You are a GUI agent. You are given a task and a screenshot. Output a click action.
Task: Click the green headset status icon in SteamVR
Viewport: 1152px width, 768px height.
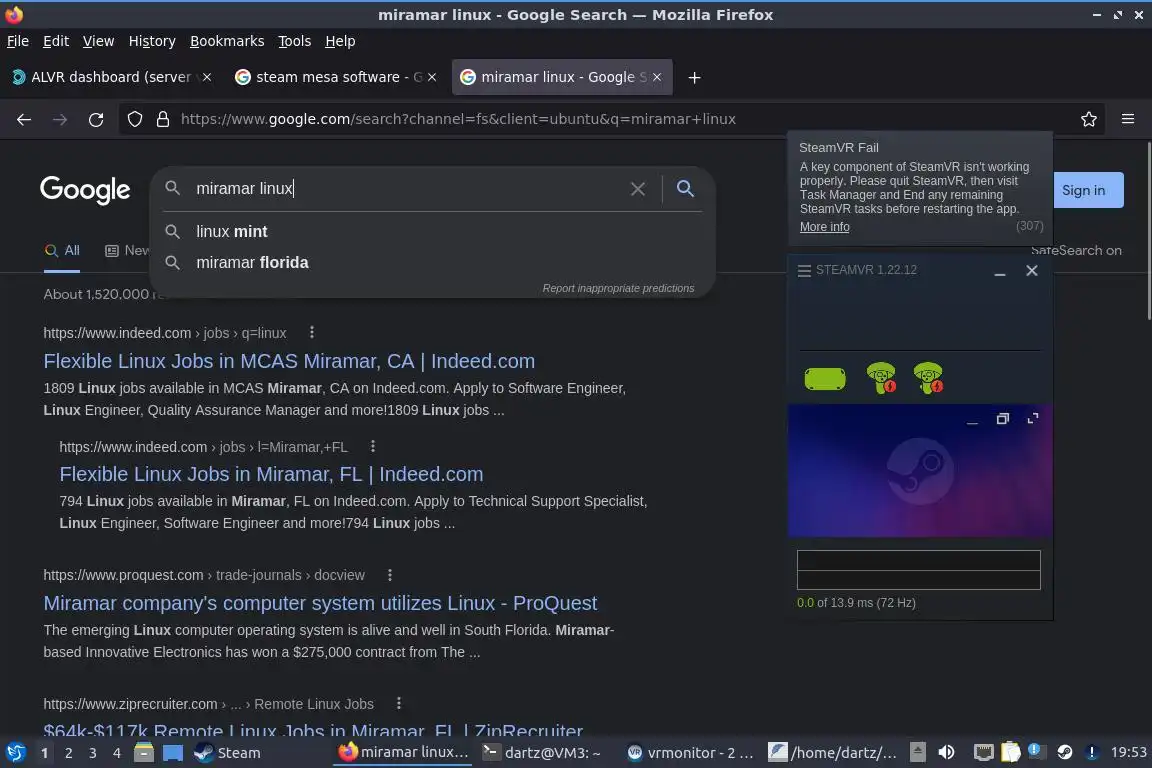coord(825,379)
